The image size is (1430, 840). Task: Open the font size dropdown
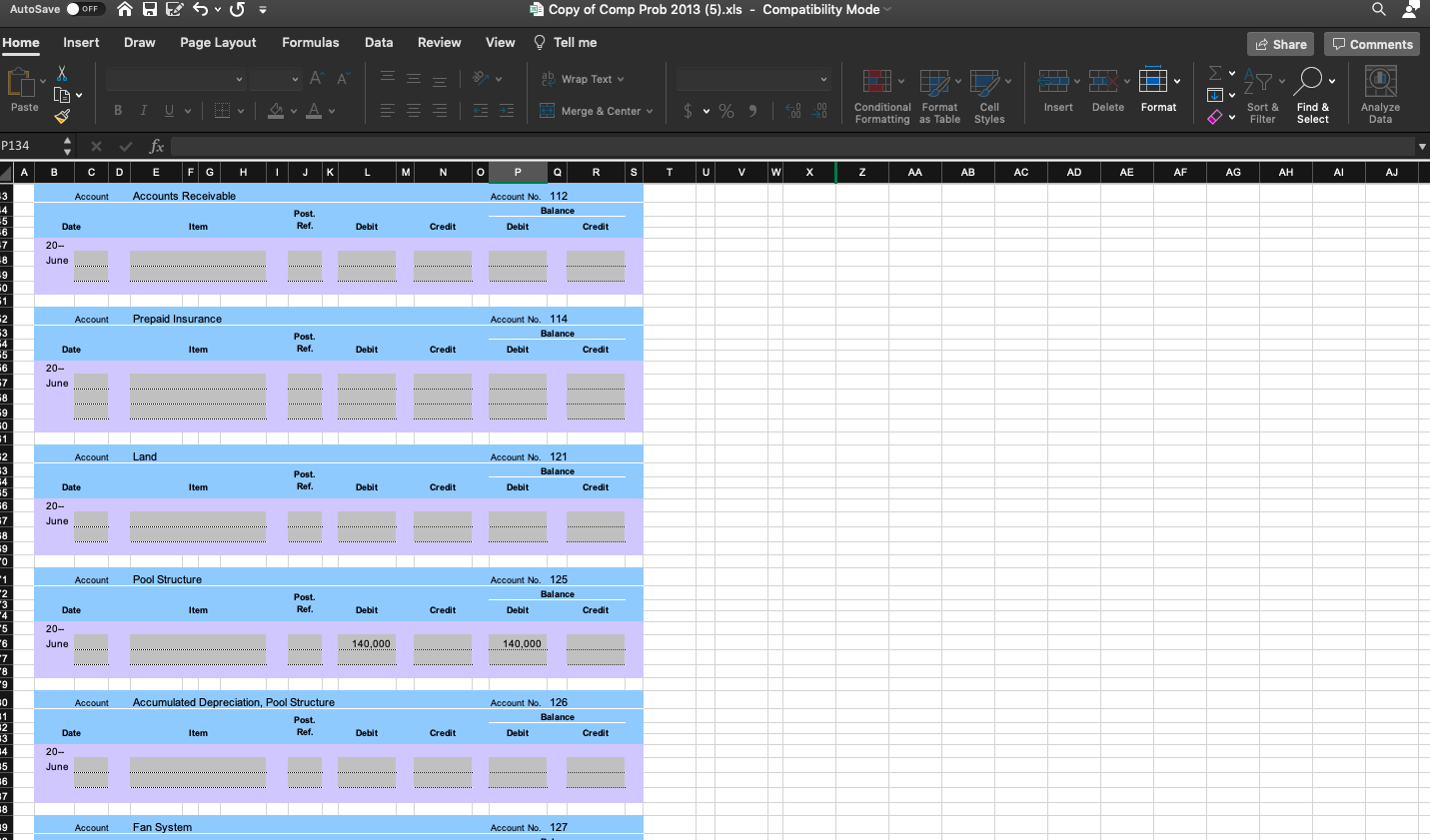[x=277, y=79]
